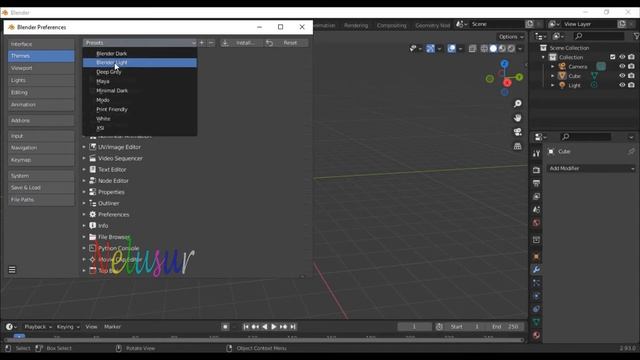Expand the Text Editor theme section
Viewport: 640px width, 360px height.
coord(84,169)
